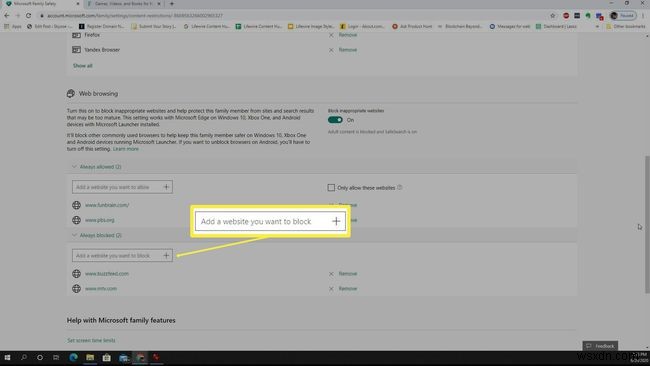Switch to Games, Videos, and Books tab
650x366 pixels.
click(x=124, y=4)
